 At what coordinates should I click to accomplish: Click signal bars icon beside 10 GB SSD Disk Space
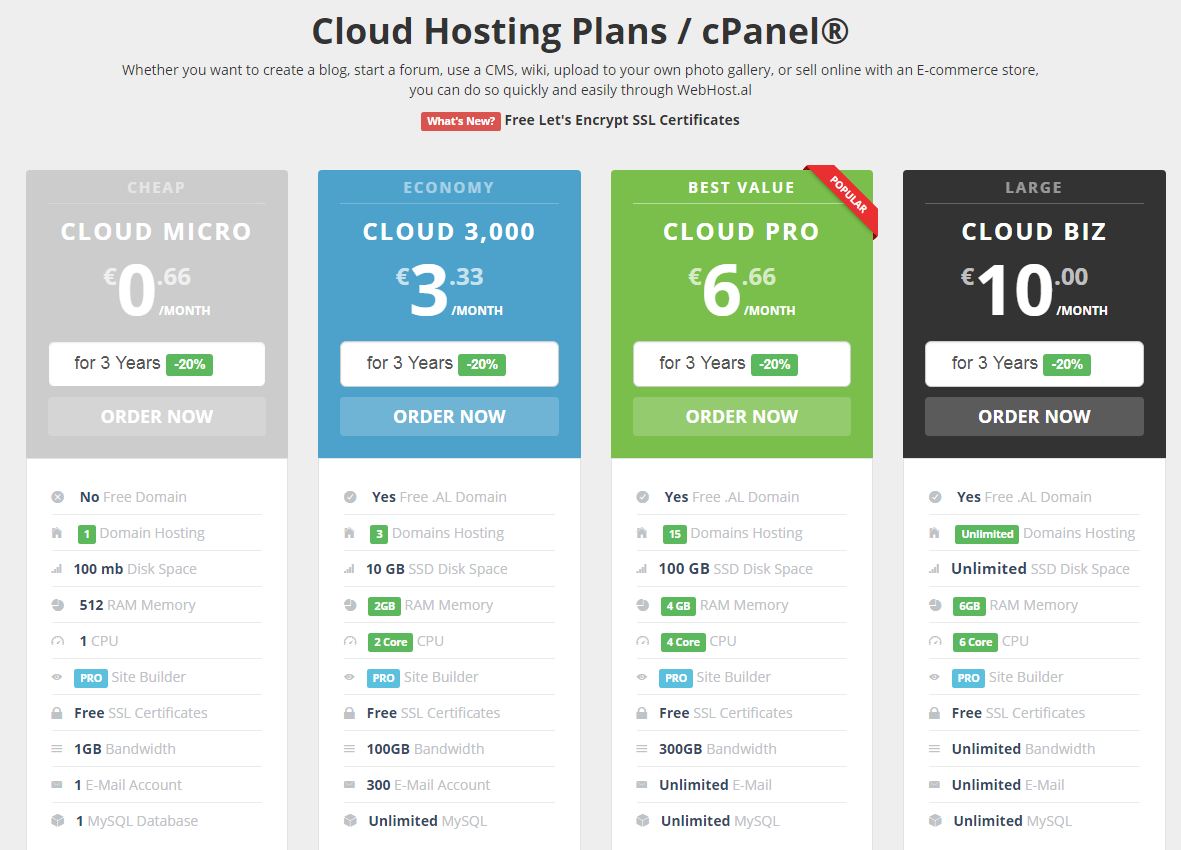[349, 569]
